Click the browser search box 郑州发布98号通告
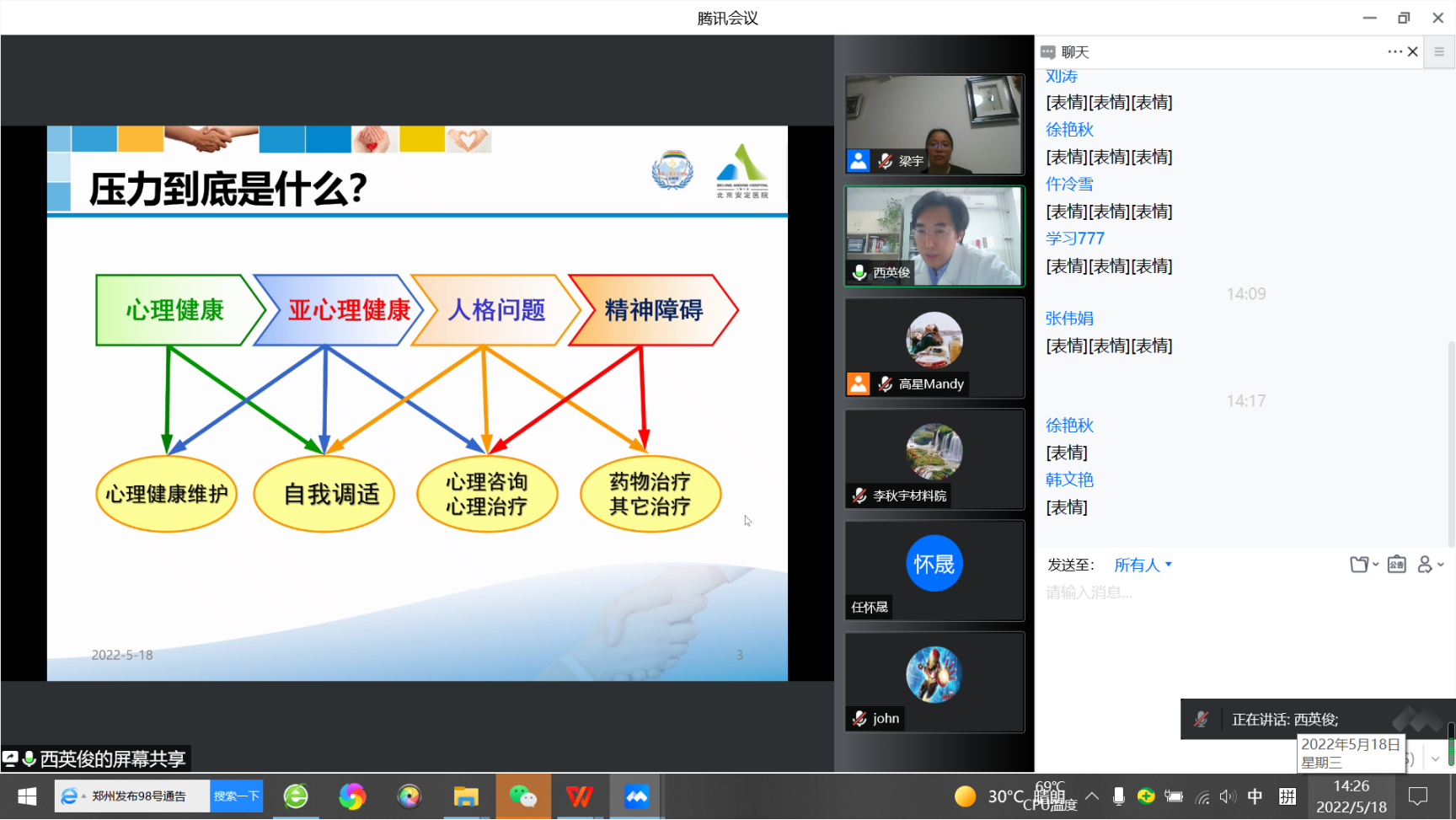The image size is (1456, 820). tap(132, 796)
